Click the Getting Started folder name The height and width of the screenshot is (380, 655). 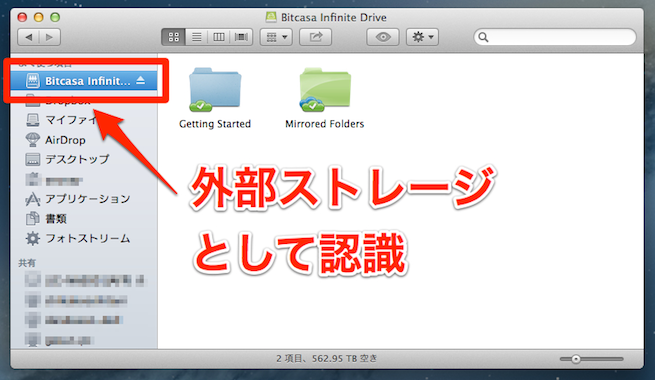pyautogui.click(x=215, y=124)
